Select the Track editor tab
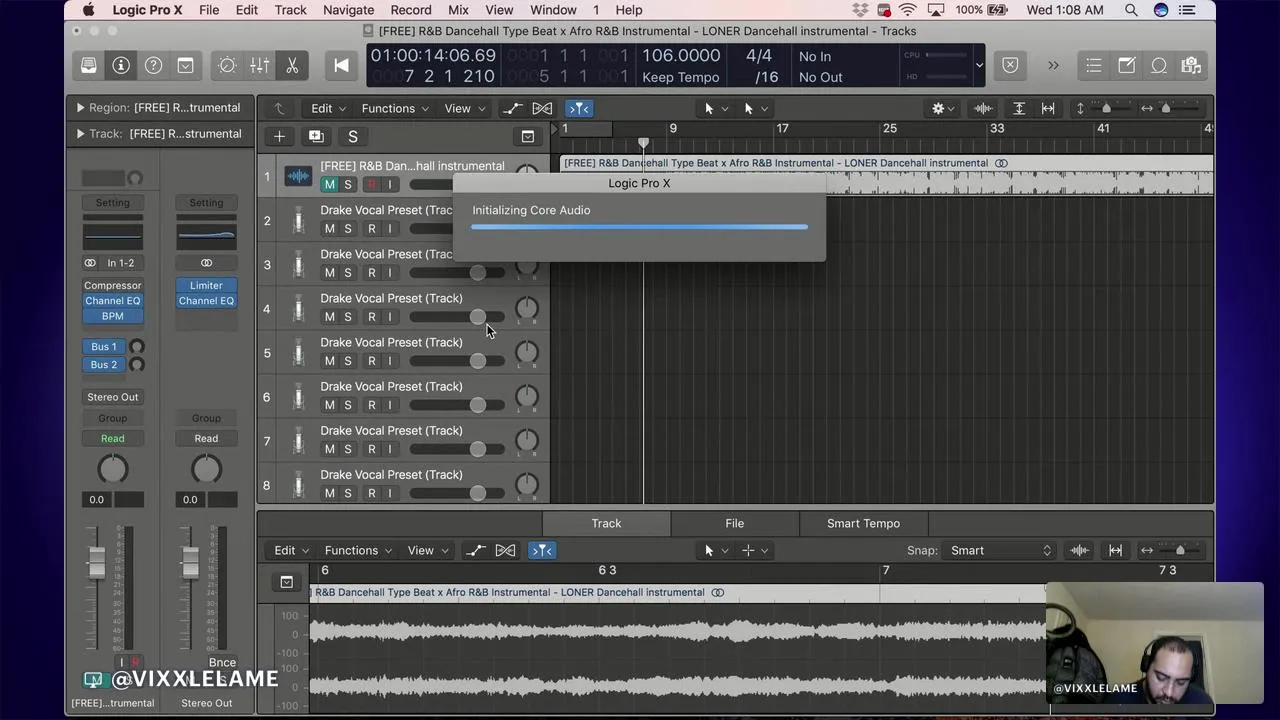This screenshot has width=1280, height=720. pos(606,523)
